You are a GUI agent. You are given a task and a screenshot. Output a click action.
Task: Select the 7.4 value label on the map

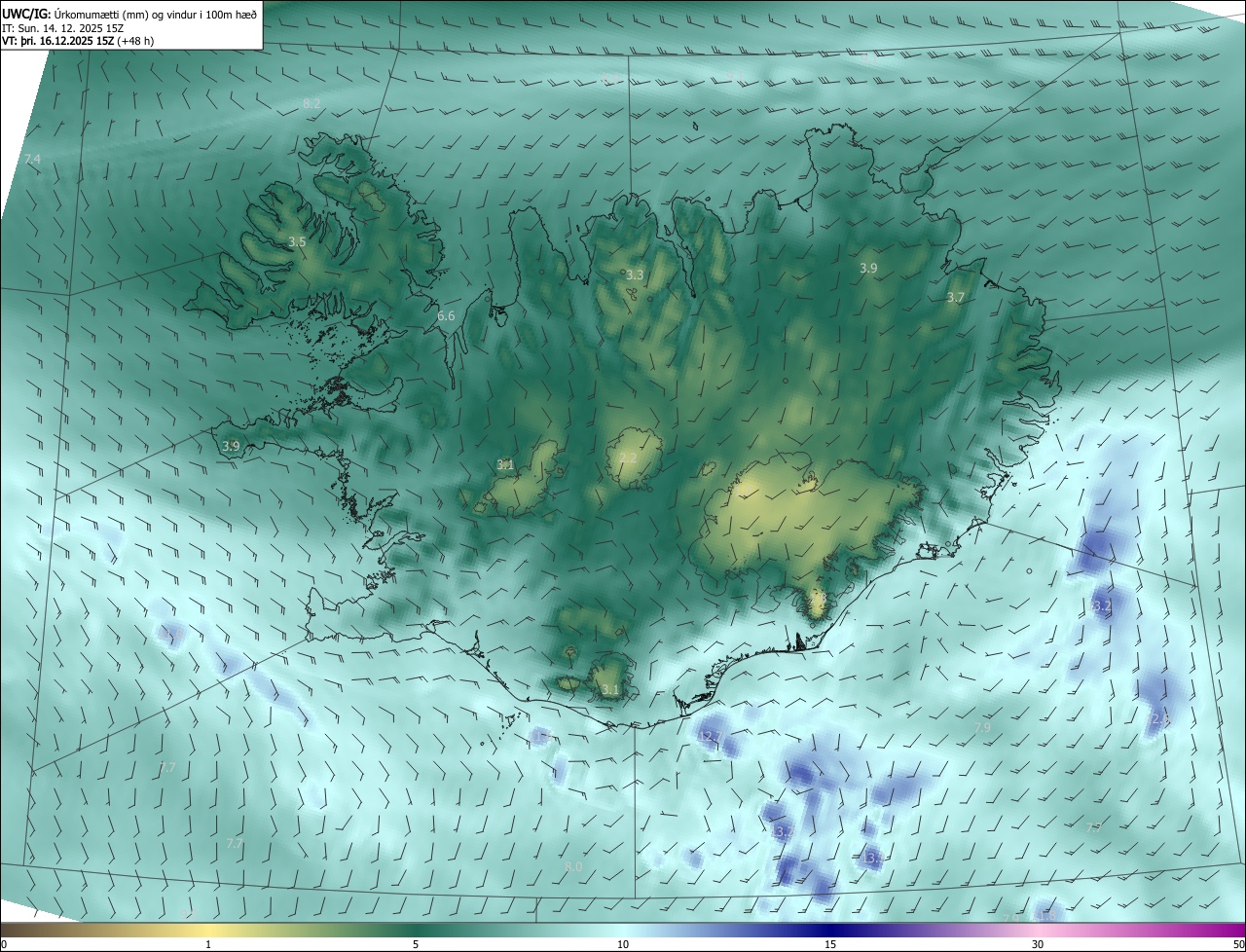point(32,159)
